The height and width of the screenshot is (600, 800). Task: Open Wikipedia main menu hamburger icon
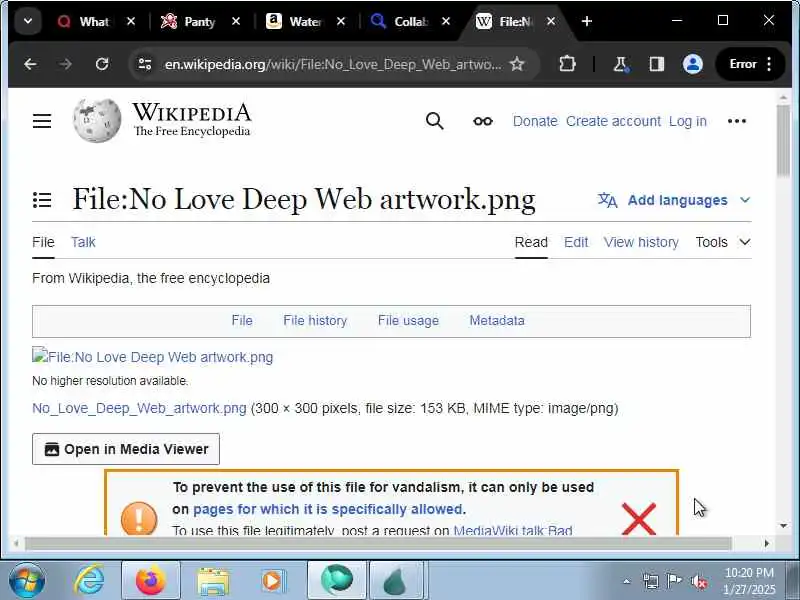point(42,121)
